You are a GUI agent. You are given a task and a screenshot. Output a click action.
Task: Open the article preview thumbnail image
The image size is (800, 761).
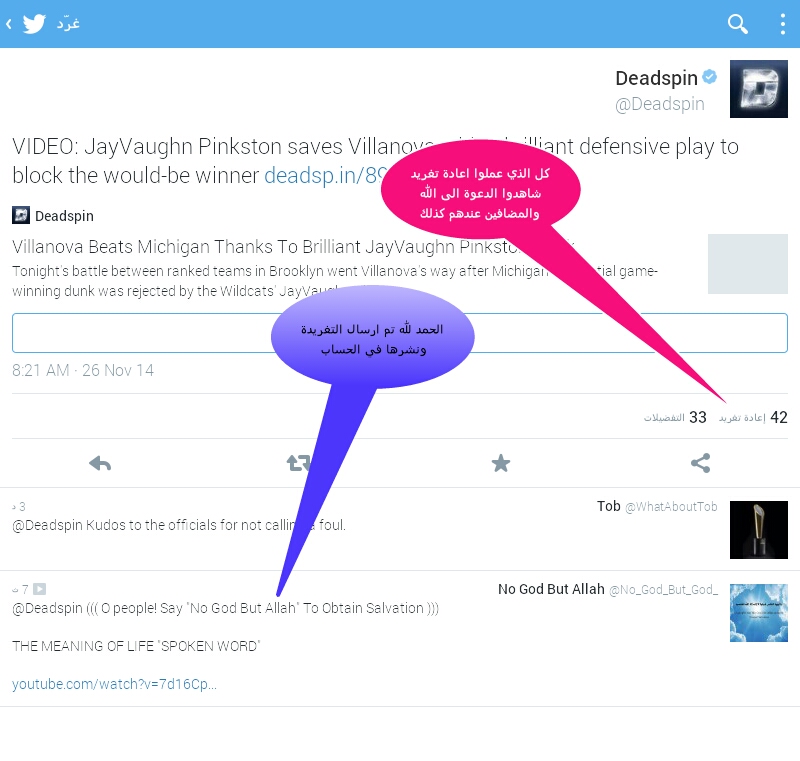tap(747, 264)
